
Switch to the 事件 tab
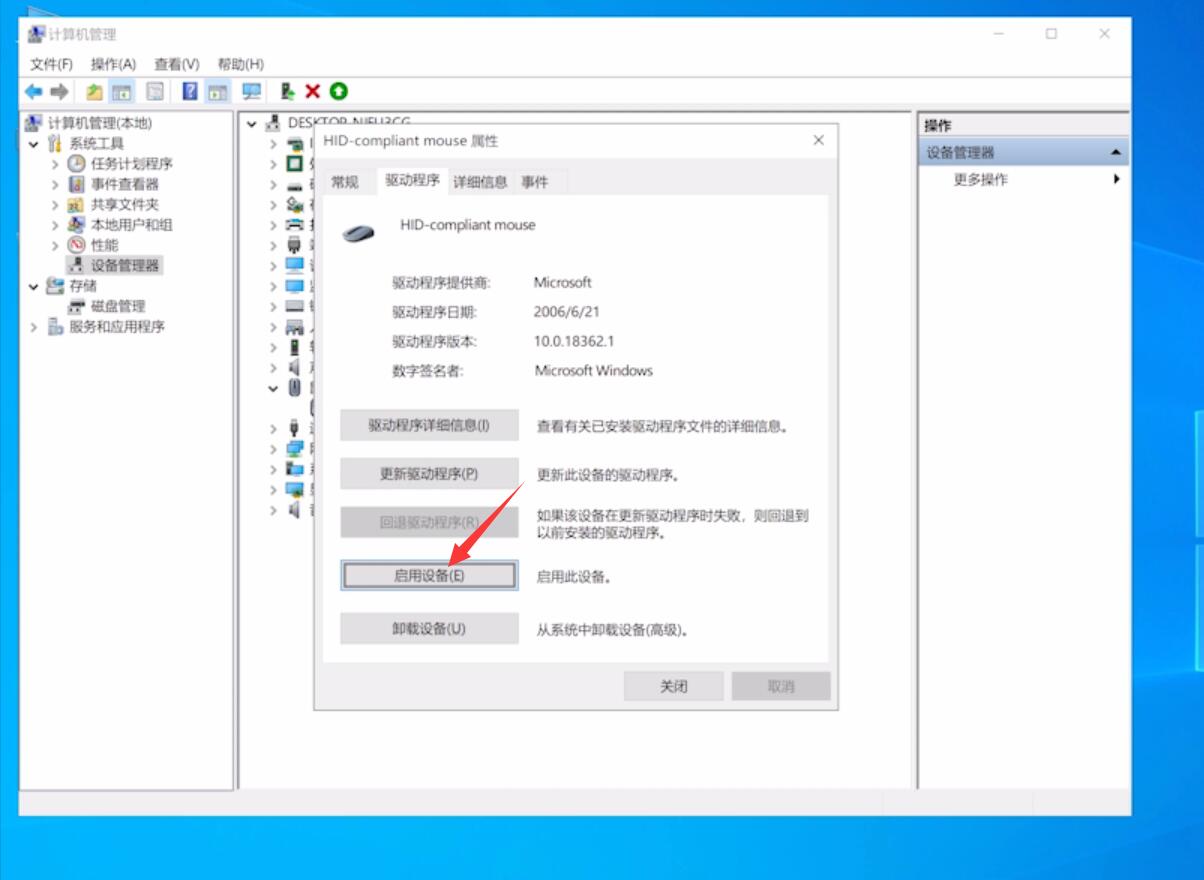click(535, 182)
